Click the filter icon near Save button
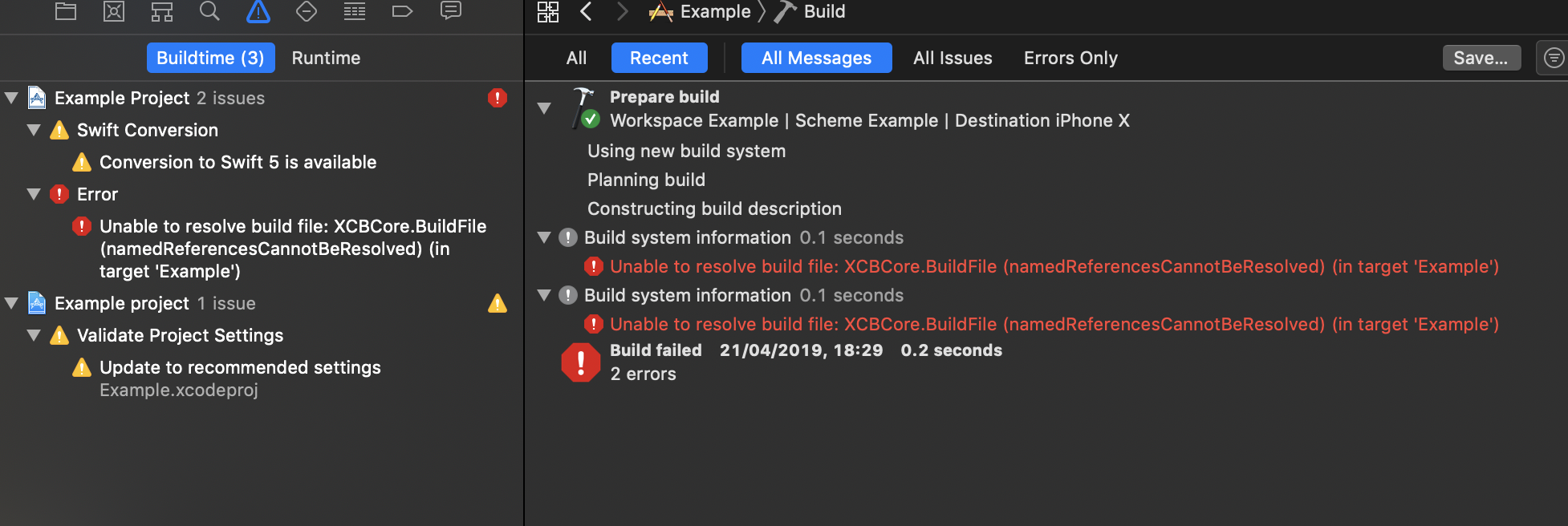 coord(1554,57)
